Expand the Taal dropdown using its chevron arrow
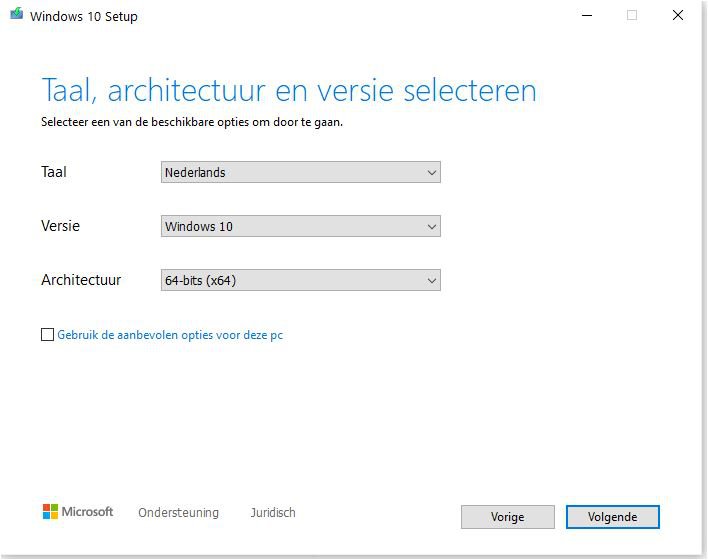The height and width of the screenshot is (560, 708). point(432,173)
